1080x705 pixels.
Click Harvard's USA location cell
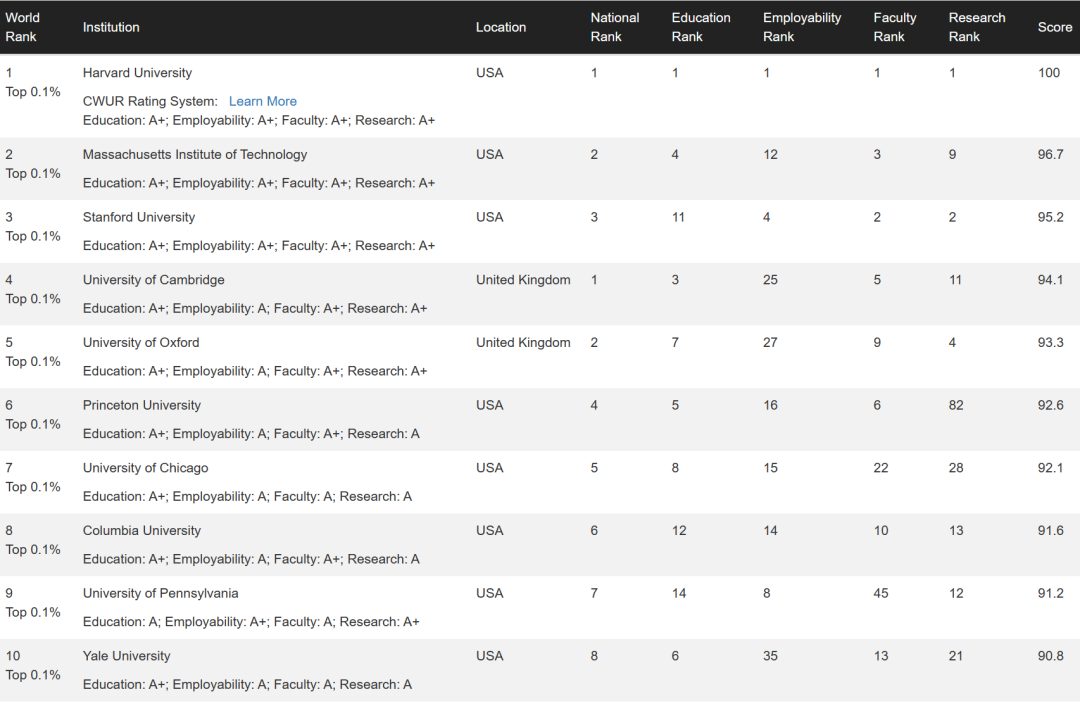(x=490, y=73)
